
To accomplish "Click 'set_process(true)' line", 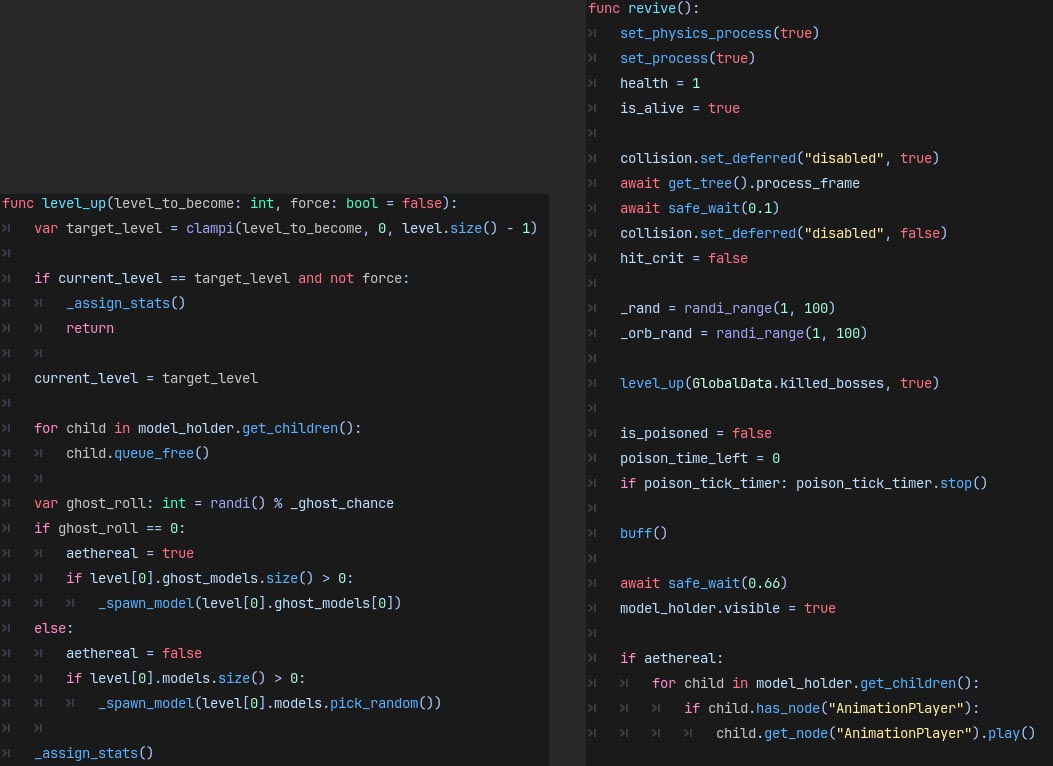I will [688, 58].
